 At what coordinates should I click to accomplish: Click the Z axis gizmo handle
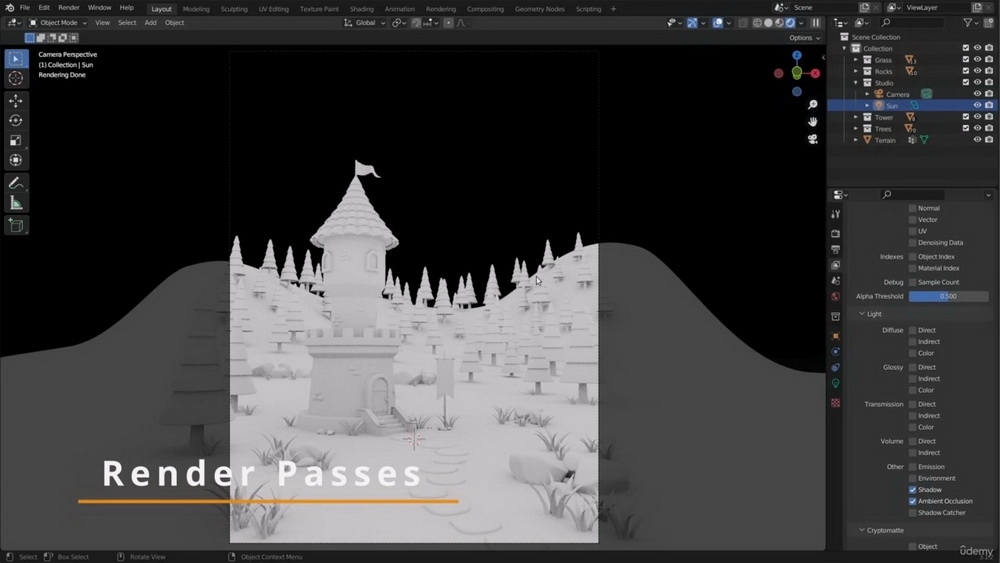pyautogui.click(x=797, y=55)
